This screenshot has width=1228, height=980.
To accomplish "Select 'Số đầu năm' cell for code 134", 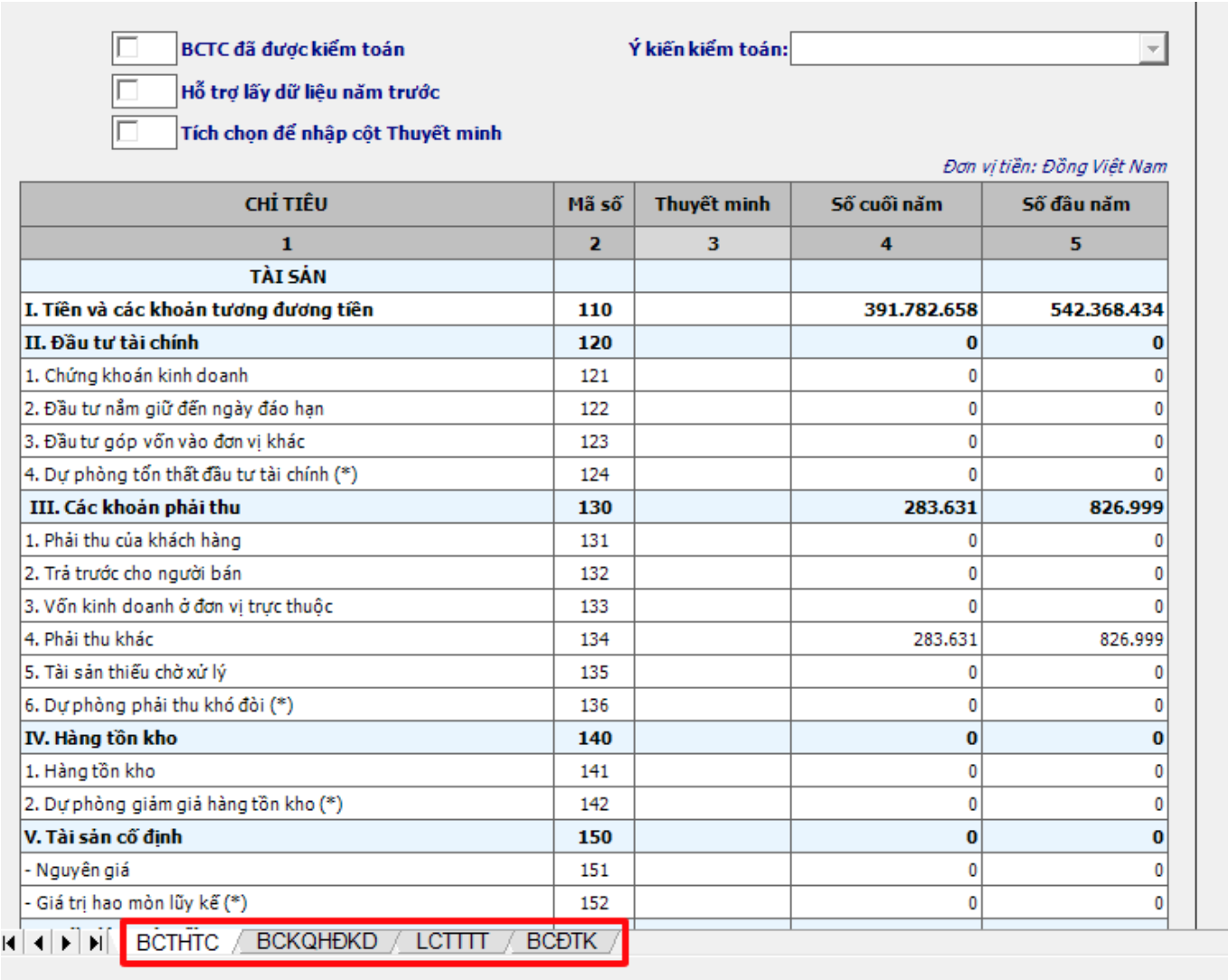I will 1074,639.
